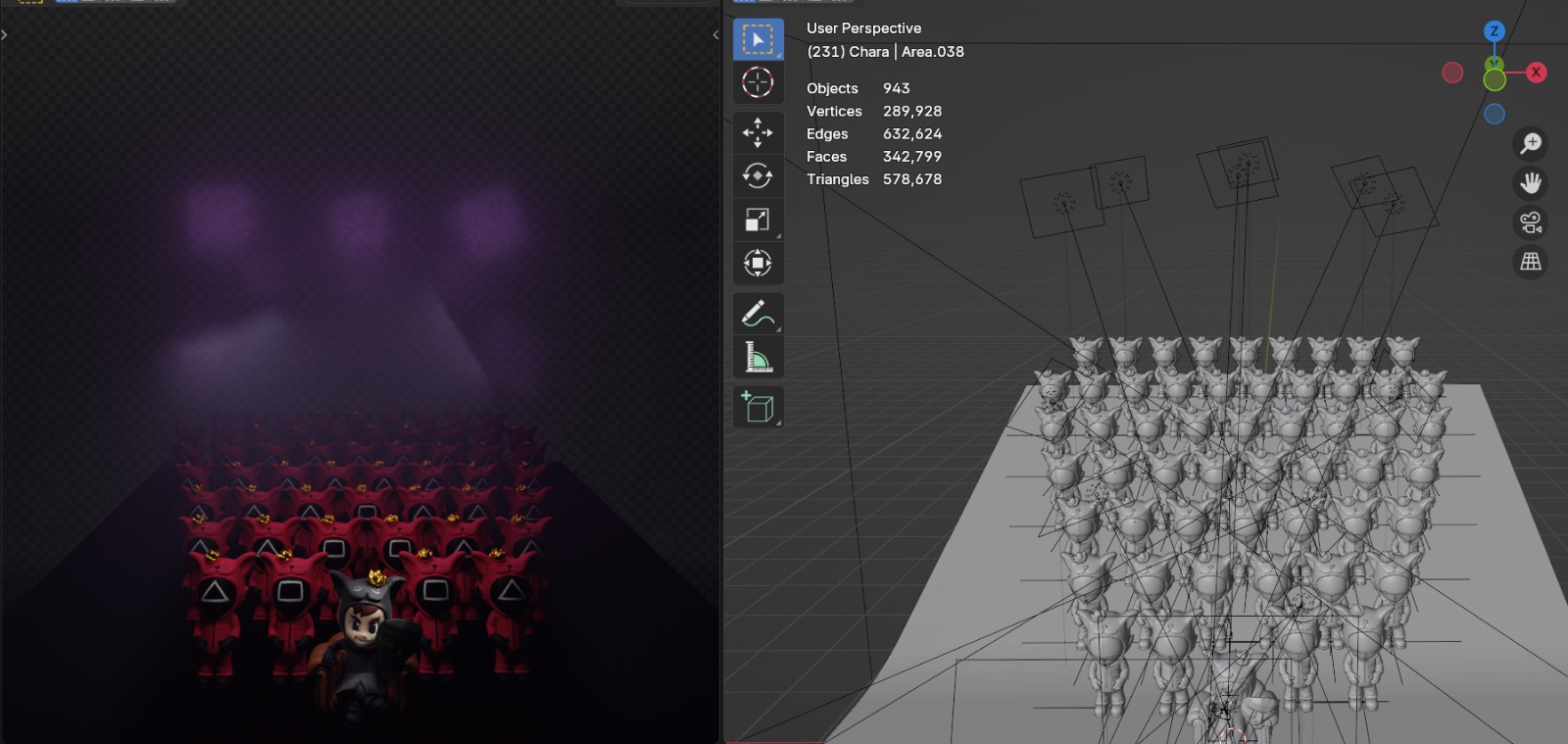Image resolution: width=1568 pixels, height=744 pixels.
Task: Select the Measure tool
Action: [758, 357]
